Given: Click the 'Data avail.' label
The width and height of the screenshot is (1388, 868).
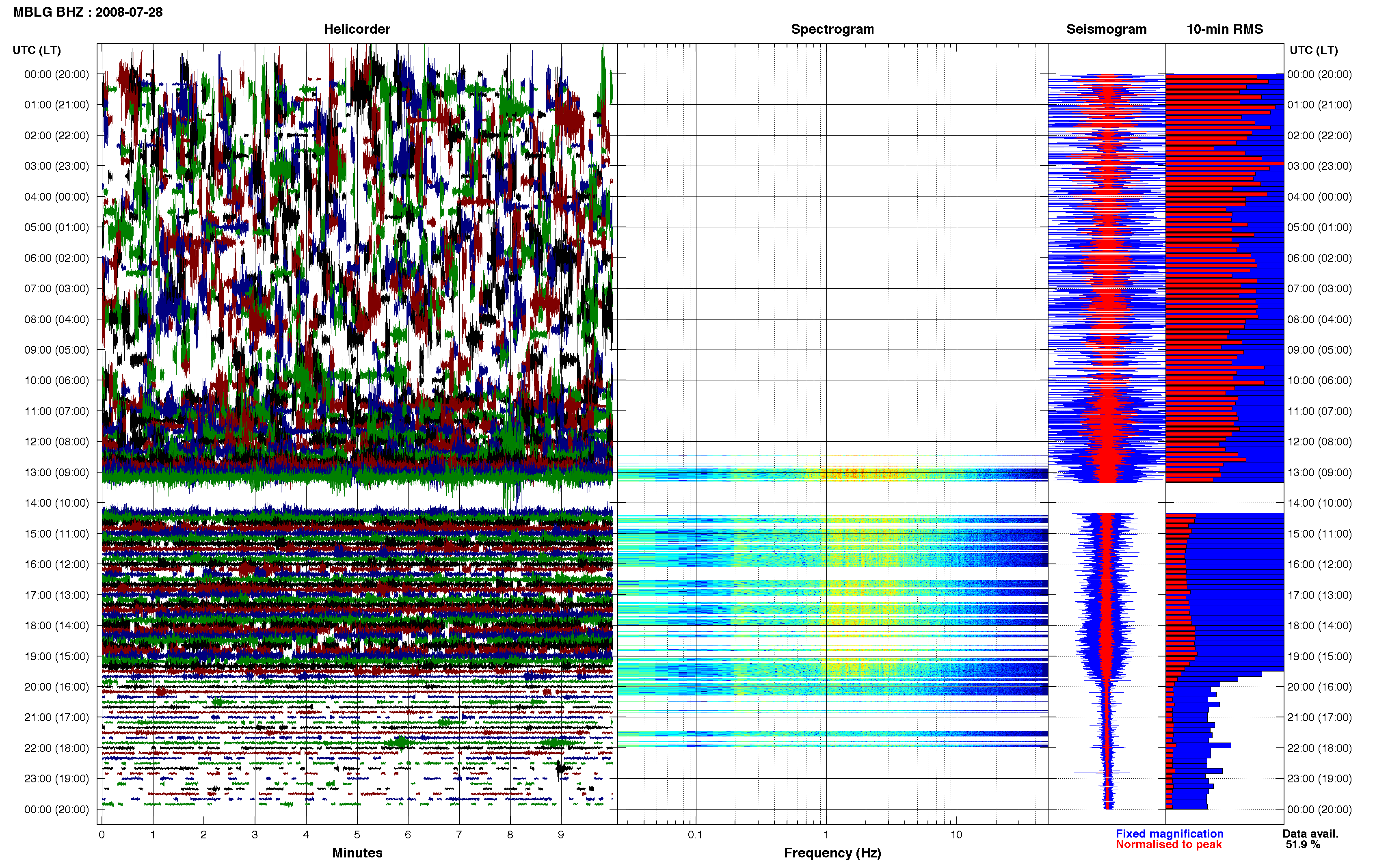Looking at the screenshot, I should pos(1310,834).
